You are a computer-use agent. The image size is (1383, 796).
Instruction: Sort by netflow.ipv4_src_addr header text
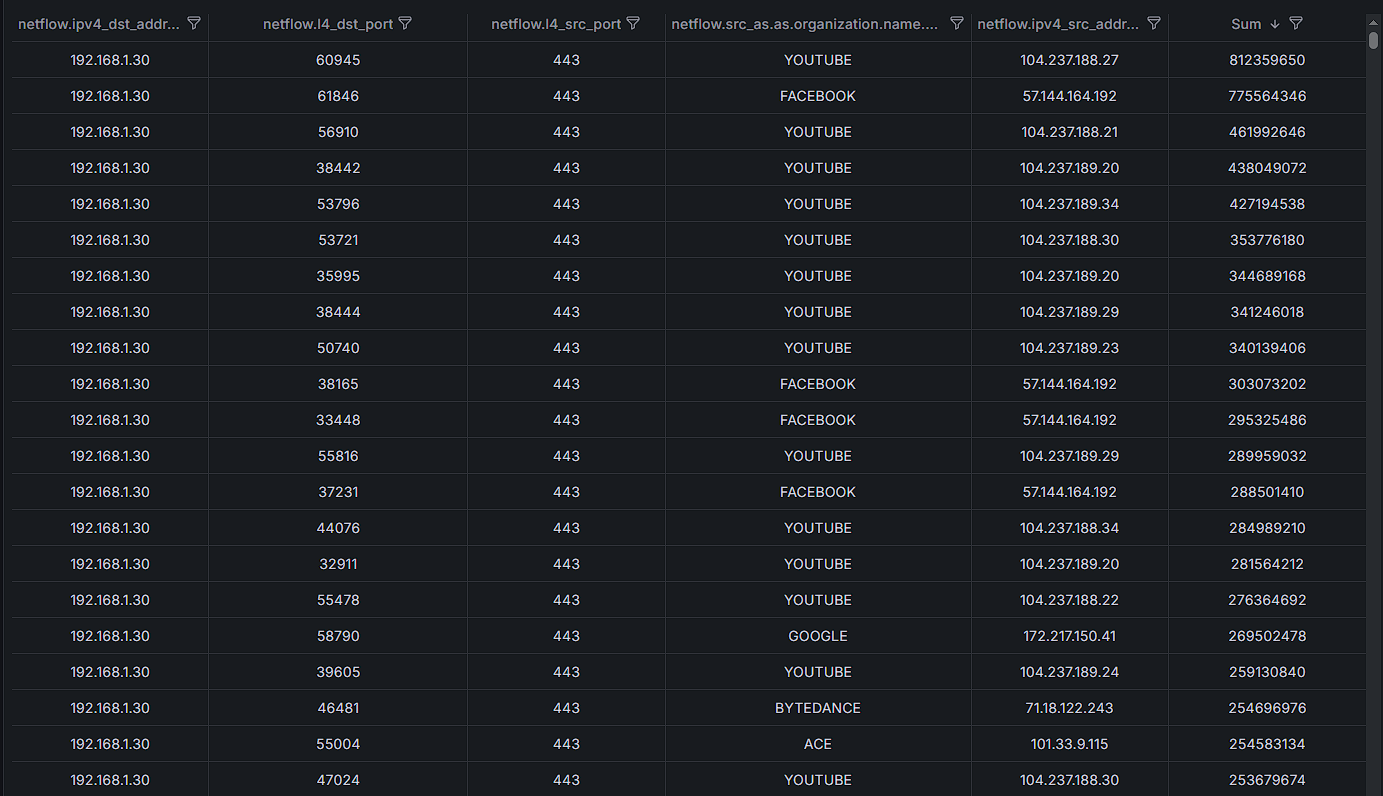tap(1056, 24)
